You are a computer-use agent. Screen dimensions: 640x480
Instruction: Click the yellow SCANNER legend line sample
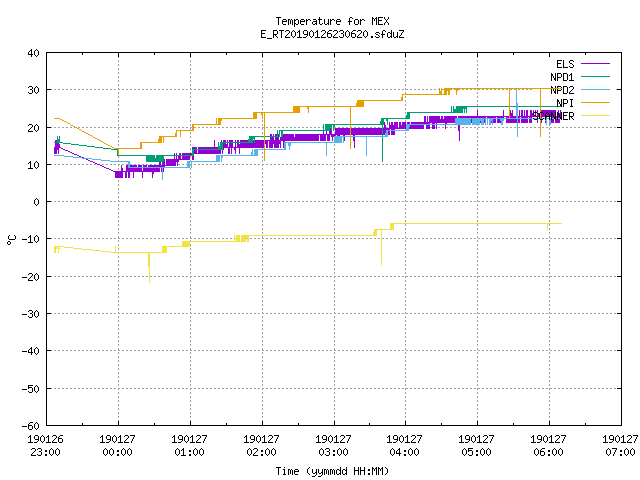point(595,116)
